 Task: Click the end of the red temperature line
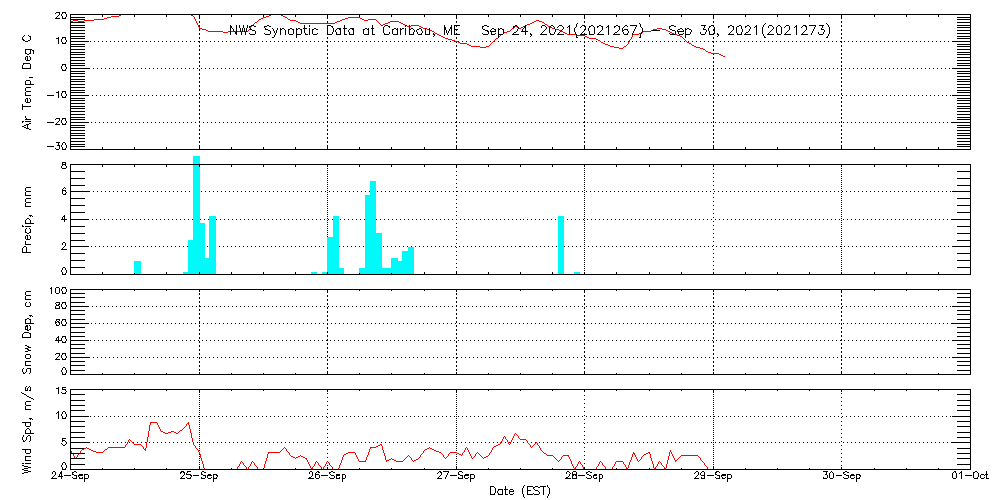tap(725, 57)
